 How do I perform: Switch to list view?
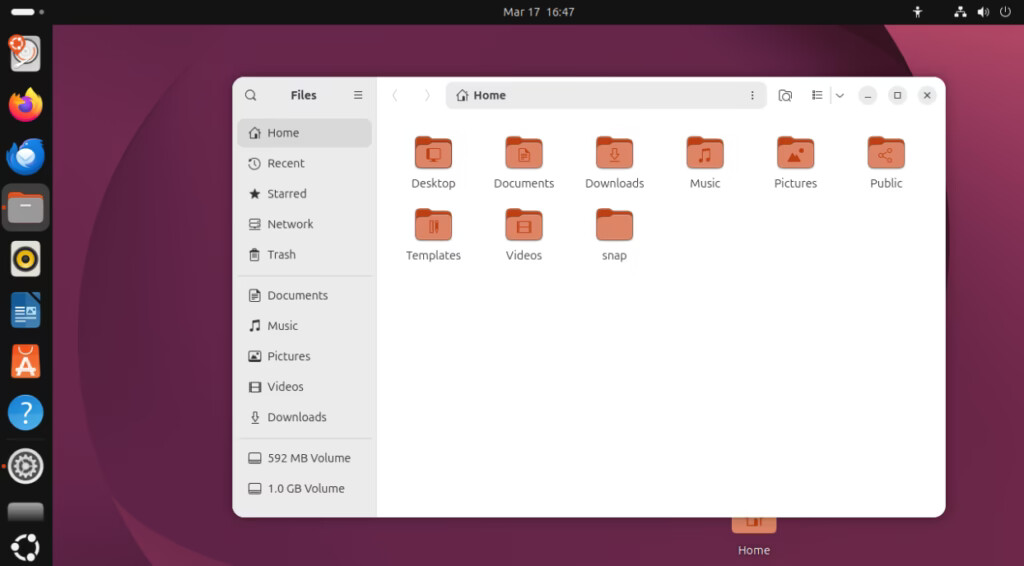coord(817,95)
